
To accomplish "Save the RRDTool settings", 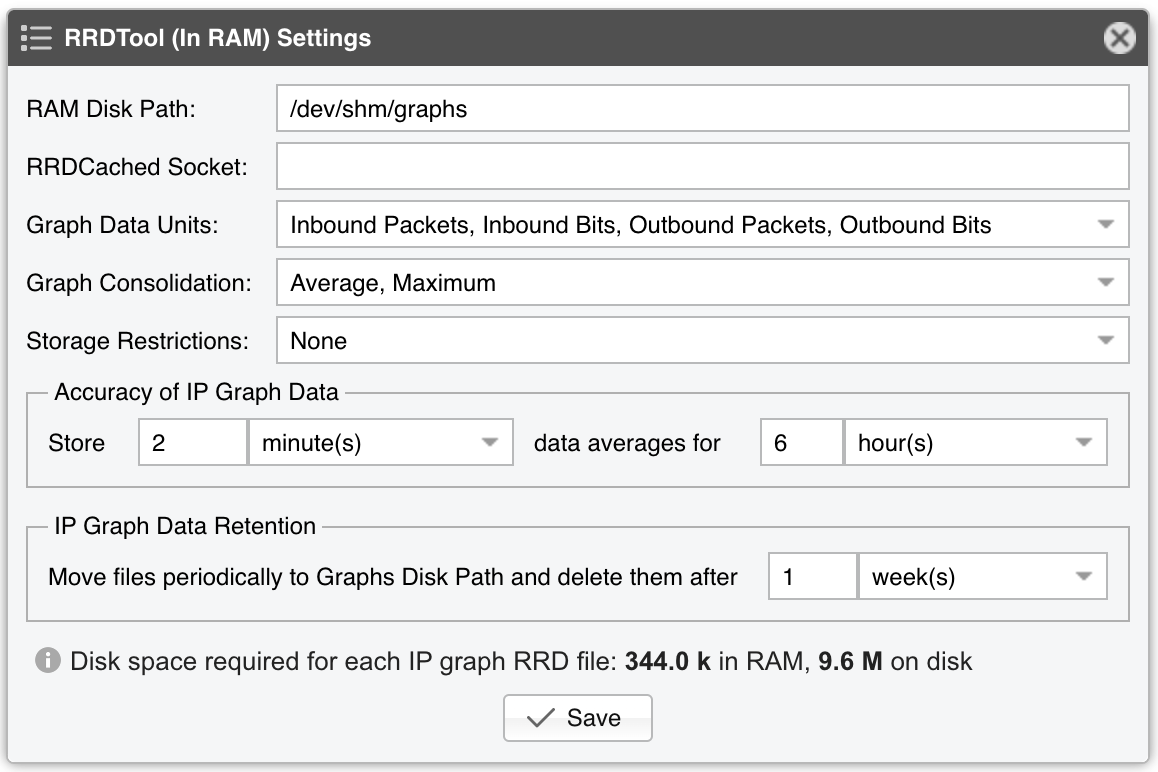I will [578, 717].
